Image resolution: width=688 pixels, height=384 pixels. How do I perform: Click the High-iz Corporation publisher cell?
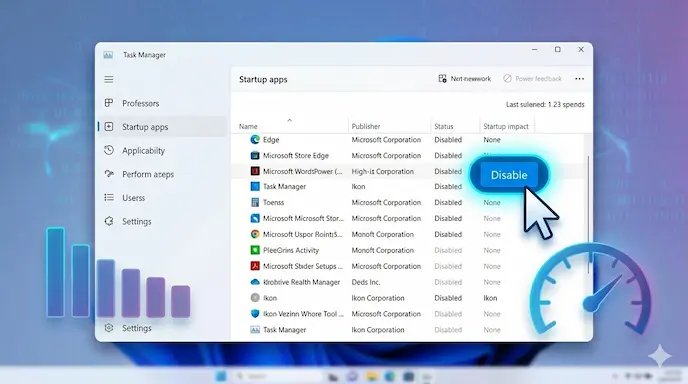tap(383, 171)
